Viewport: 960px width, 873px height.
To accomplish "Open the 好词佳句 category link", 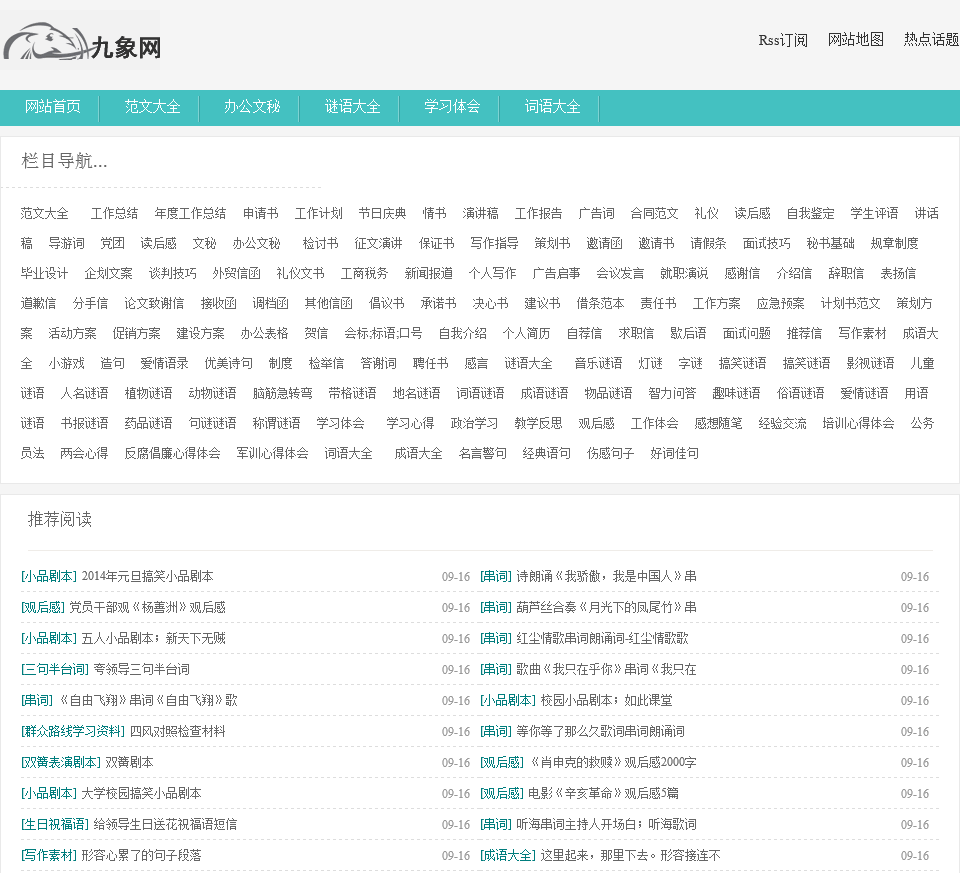I will (x=674, y=453).
